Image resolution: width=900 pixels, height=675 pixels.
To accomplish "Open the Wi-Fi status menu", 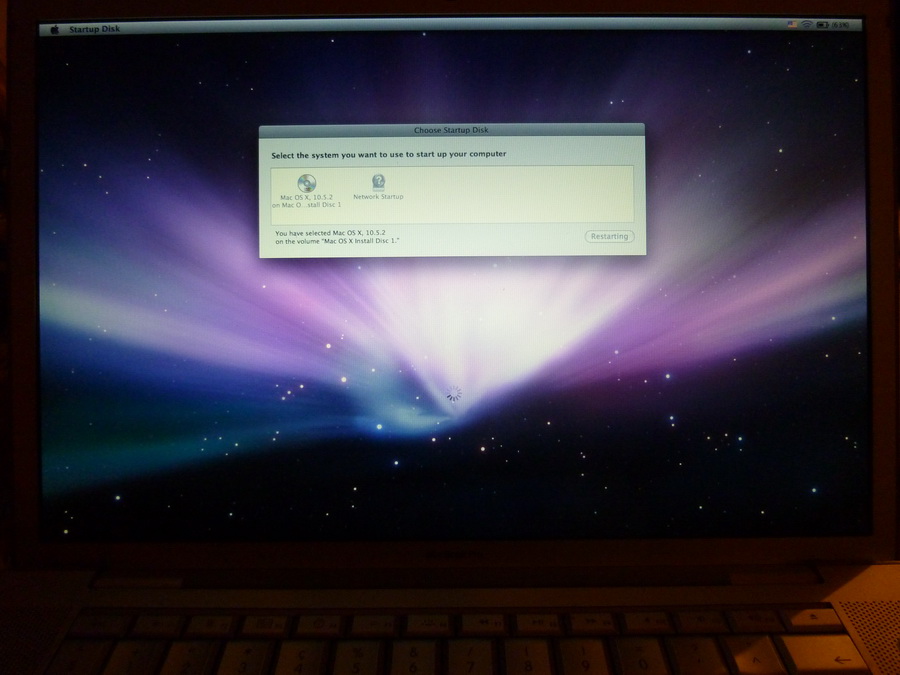I will click(807, 25).
